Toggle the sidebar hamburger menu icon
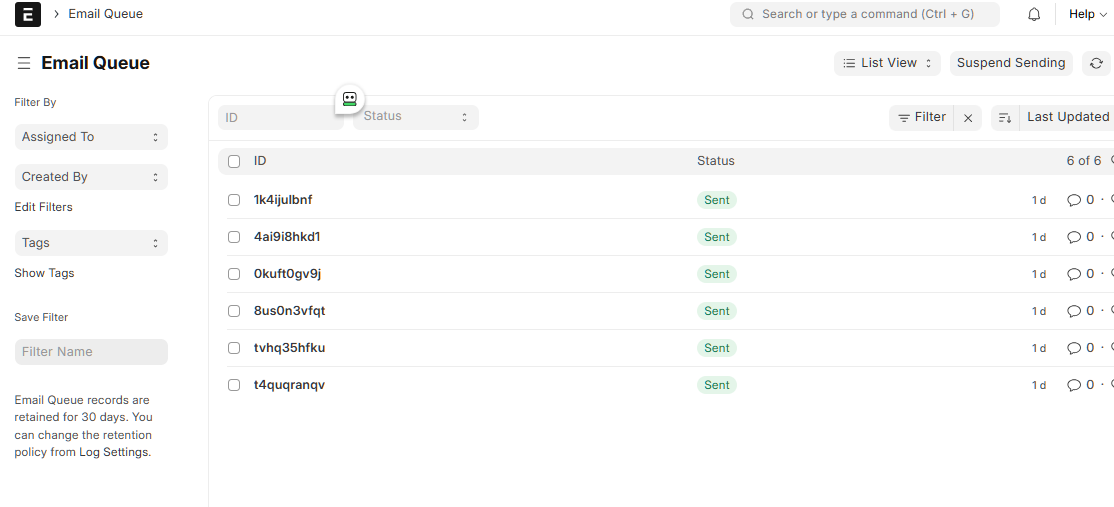 point(24,63)
